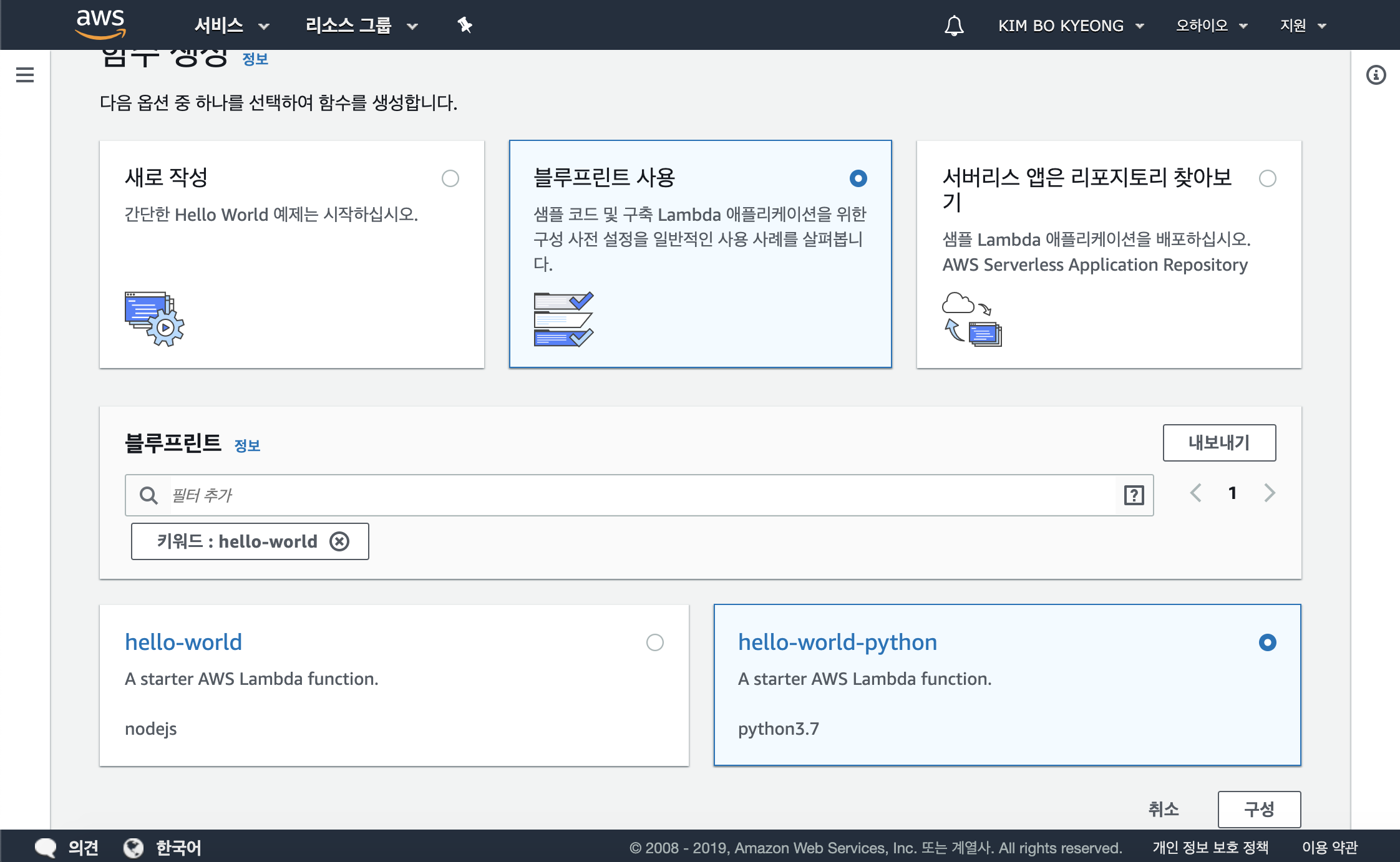Click the 취소 cancel button
Image resolution: width=1400 pixels, height=862 pixels.
[x=1164, y=809]
